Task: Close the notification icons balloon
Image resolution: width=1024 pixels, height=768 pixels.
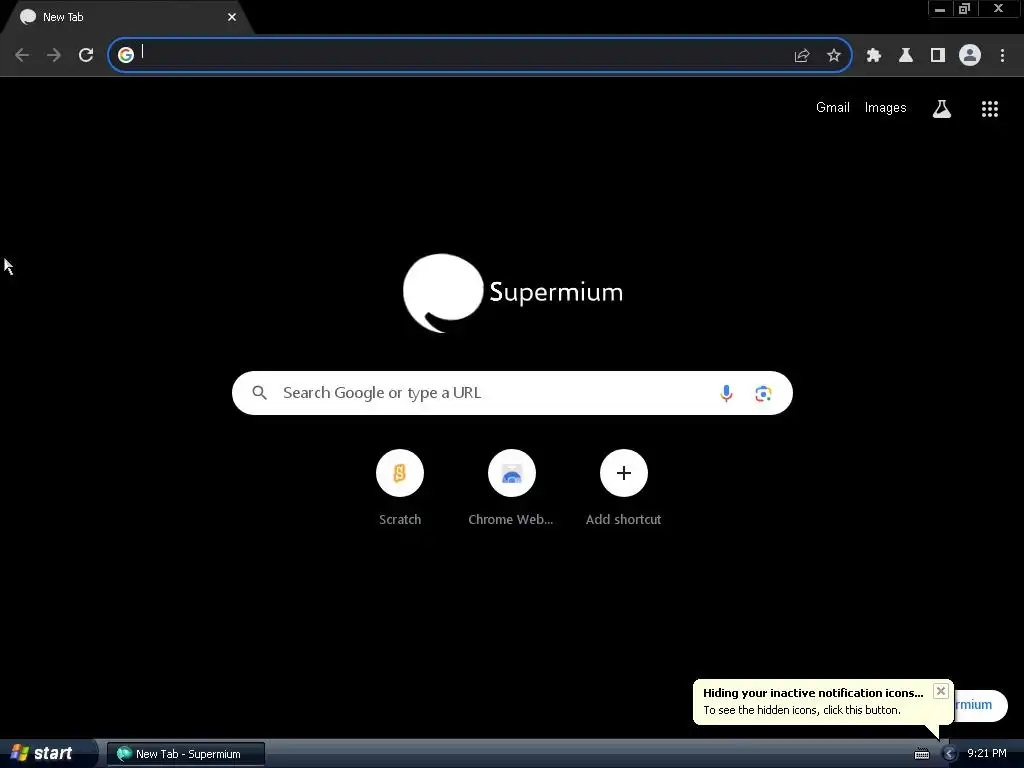Action: [x=940, y=691]
